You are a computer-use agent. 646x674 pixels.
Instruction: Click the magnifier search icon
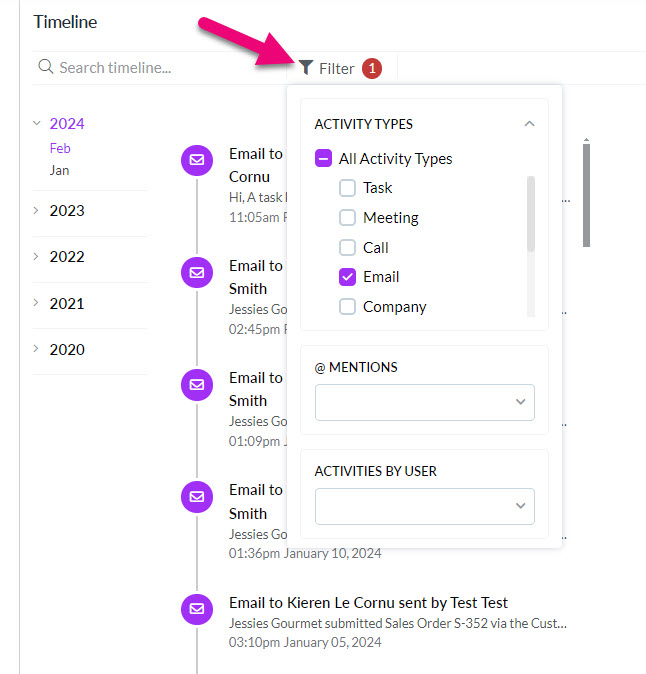46,67
